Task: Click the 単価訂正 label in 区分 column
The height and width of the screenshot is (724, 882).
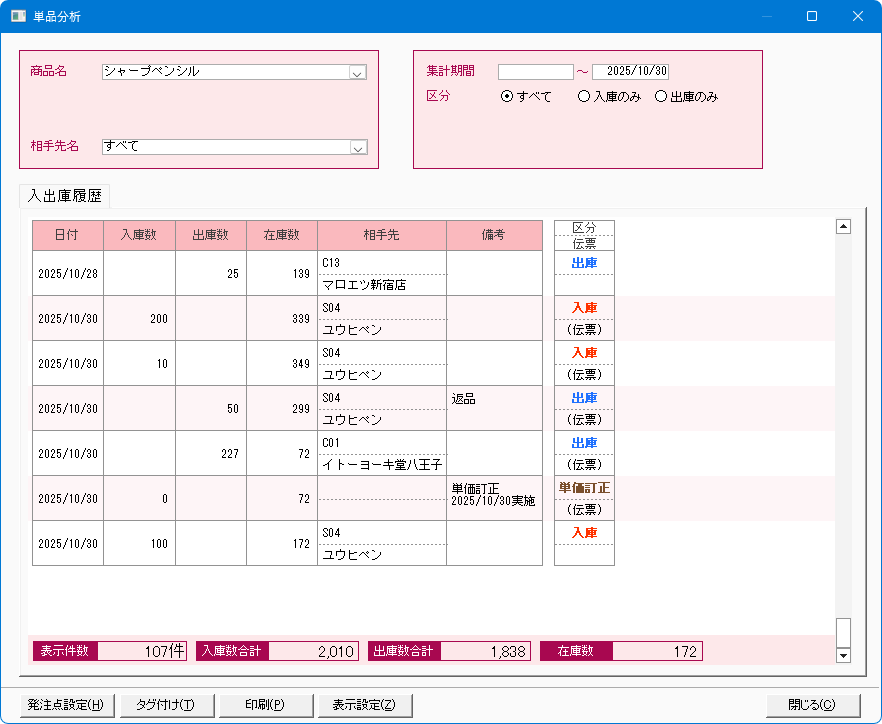Action: coord(584,488)
